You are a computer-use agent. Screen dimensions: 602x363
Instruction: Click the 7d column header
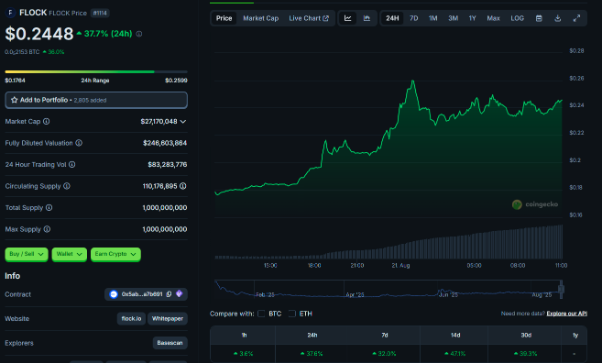point(385,335)
